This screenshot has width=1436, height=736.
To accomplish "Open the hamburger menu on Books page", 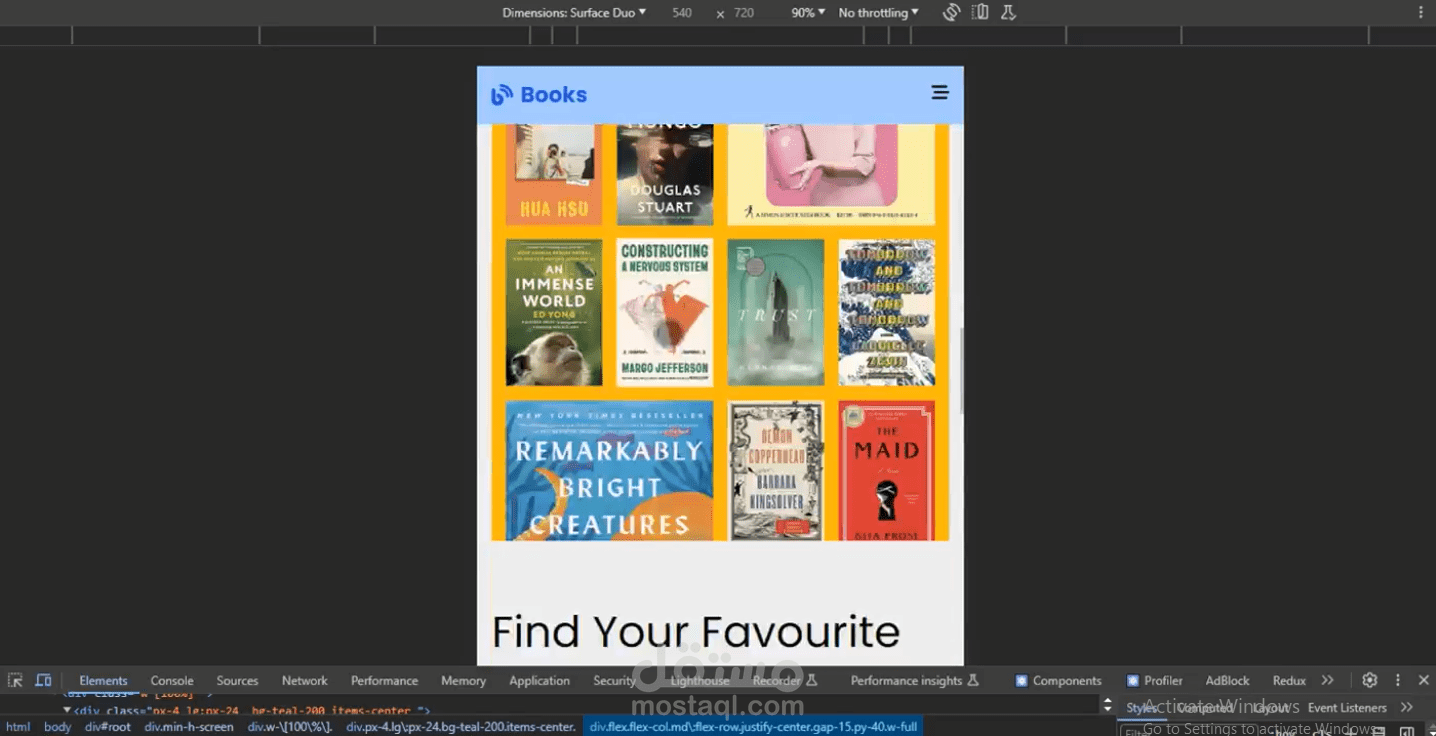I will tap(939, 93).
